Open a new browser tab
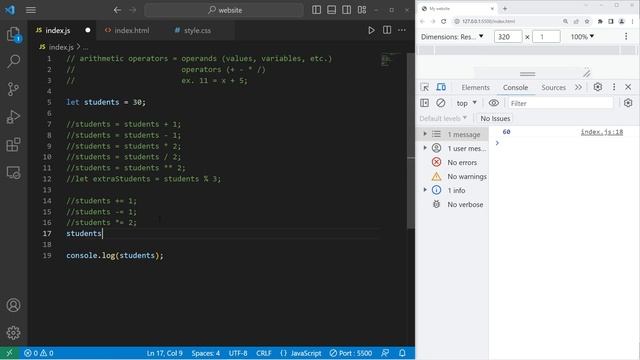640x360 pixels. pos(505,8)
